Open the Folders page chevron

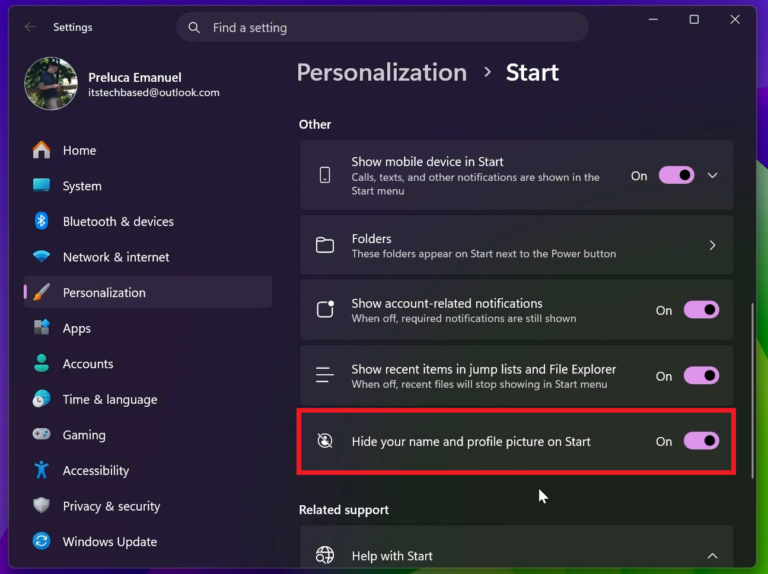coord(713,245)
